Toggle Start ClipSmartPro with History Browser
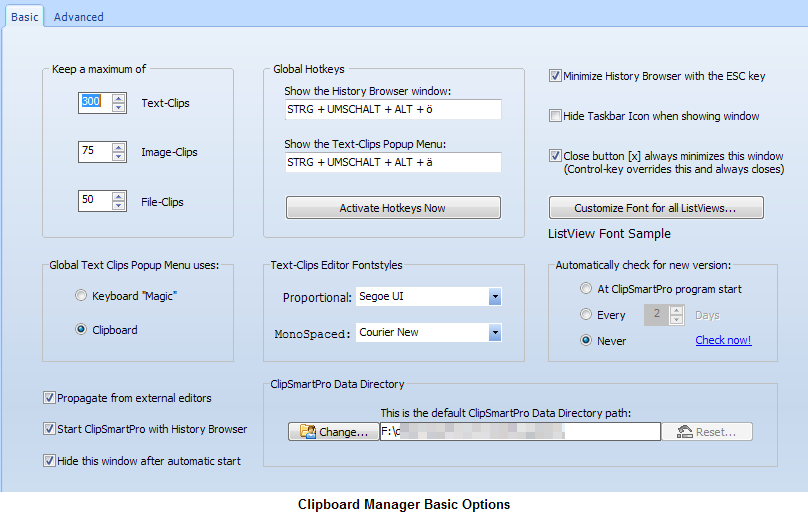 [49, 429]
